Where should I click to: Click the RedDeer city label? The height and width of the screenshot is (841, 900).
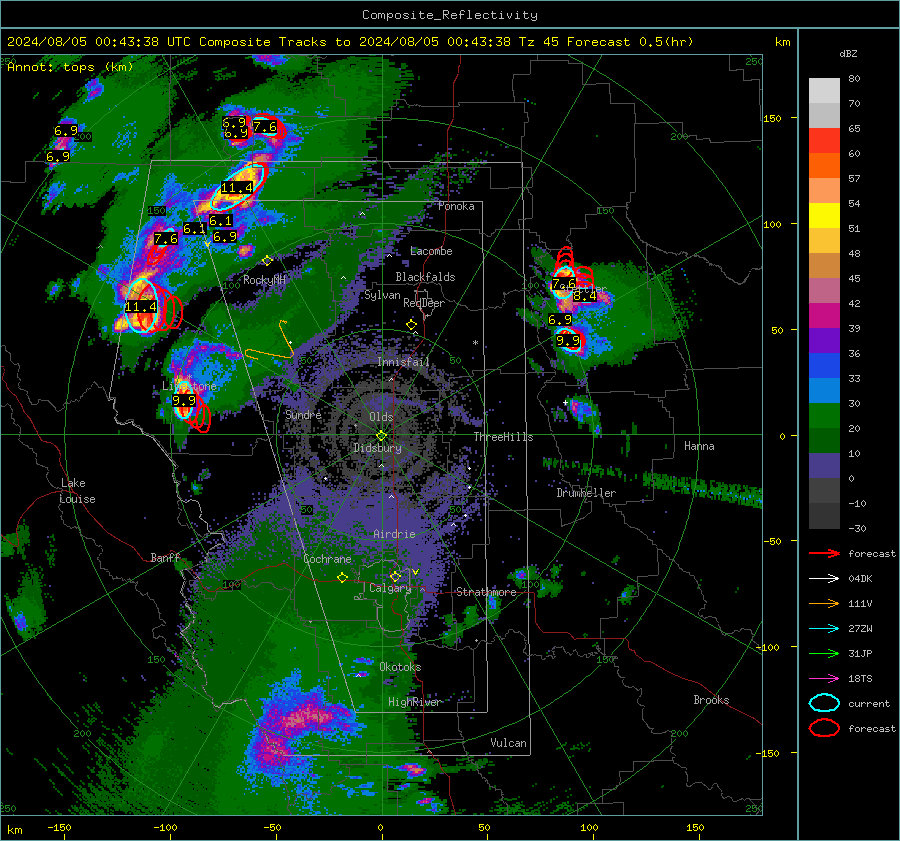[424, 303]
